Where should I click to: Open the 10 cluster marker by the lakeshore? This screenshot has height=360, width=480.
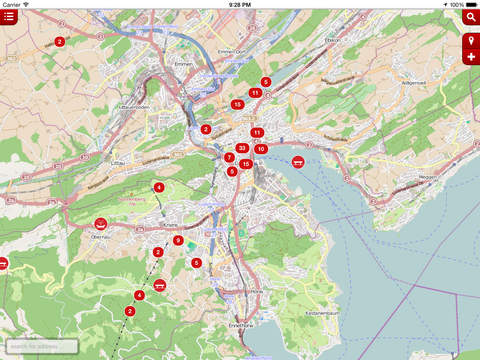261,149
